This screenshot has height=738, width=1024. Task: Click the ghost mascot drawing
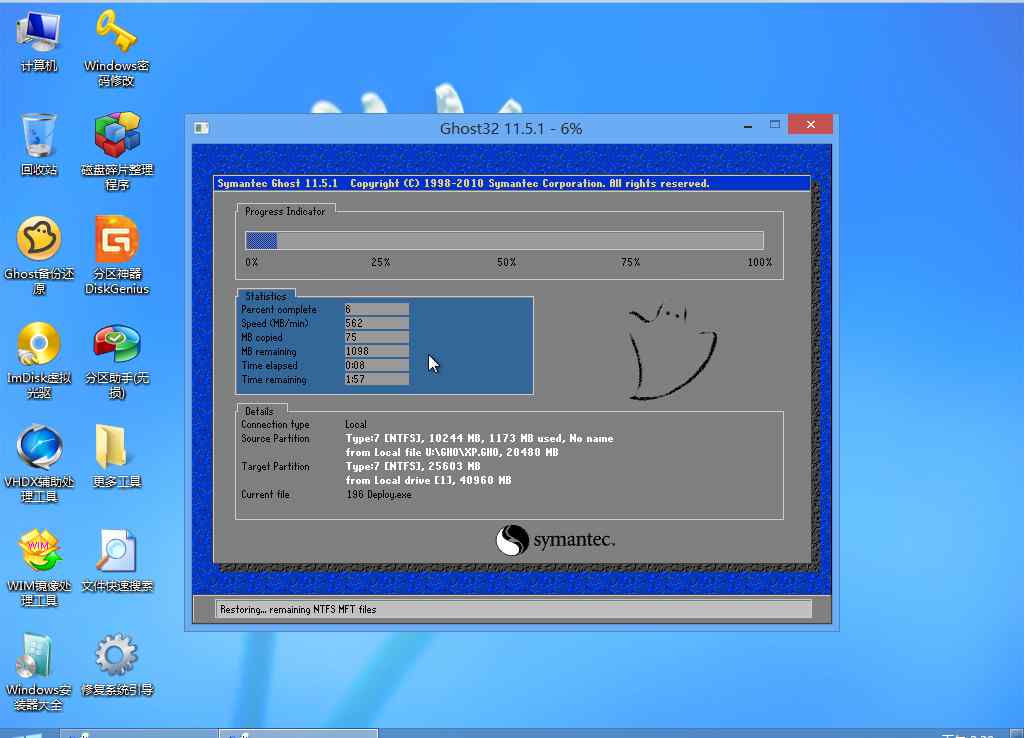(671, 351)
